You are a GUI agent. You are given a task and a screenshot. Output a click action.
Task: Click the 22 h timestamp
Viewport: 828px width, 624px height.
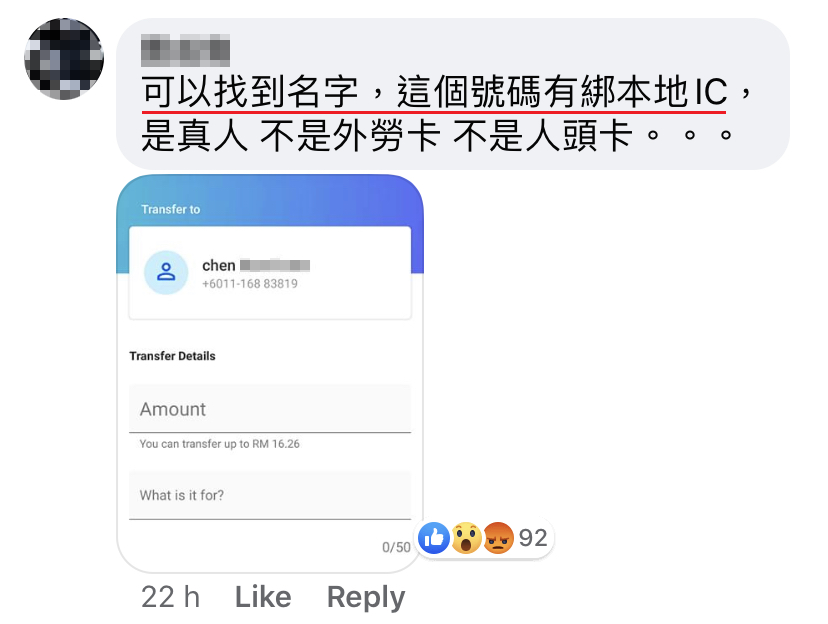pyautogui.click(x=171, y=597)
